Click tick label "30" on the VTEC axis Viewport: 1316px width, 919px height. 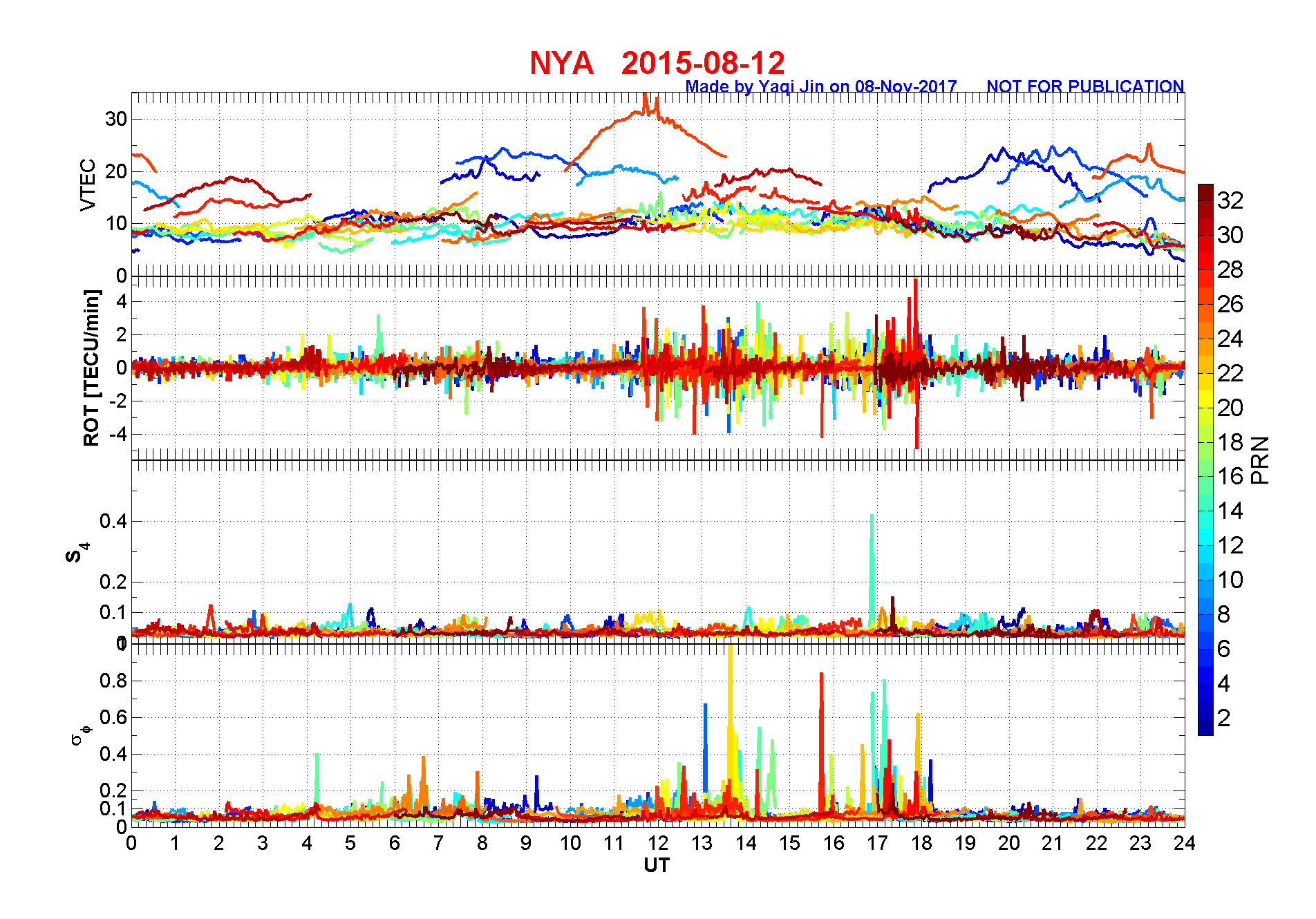tap(116, 119)
